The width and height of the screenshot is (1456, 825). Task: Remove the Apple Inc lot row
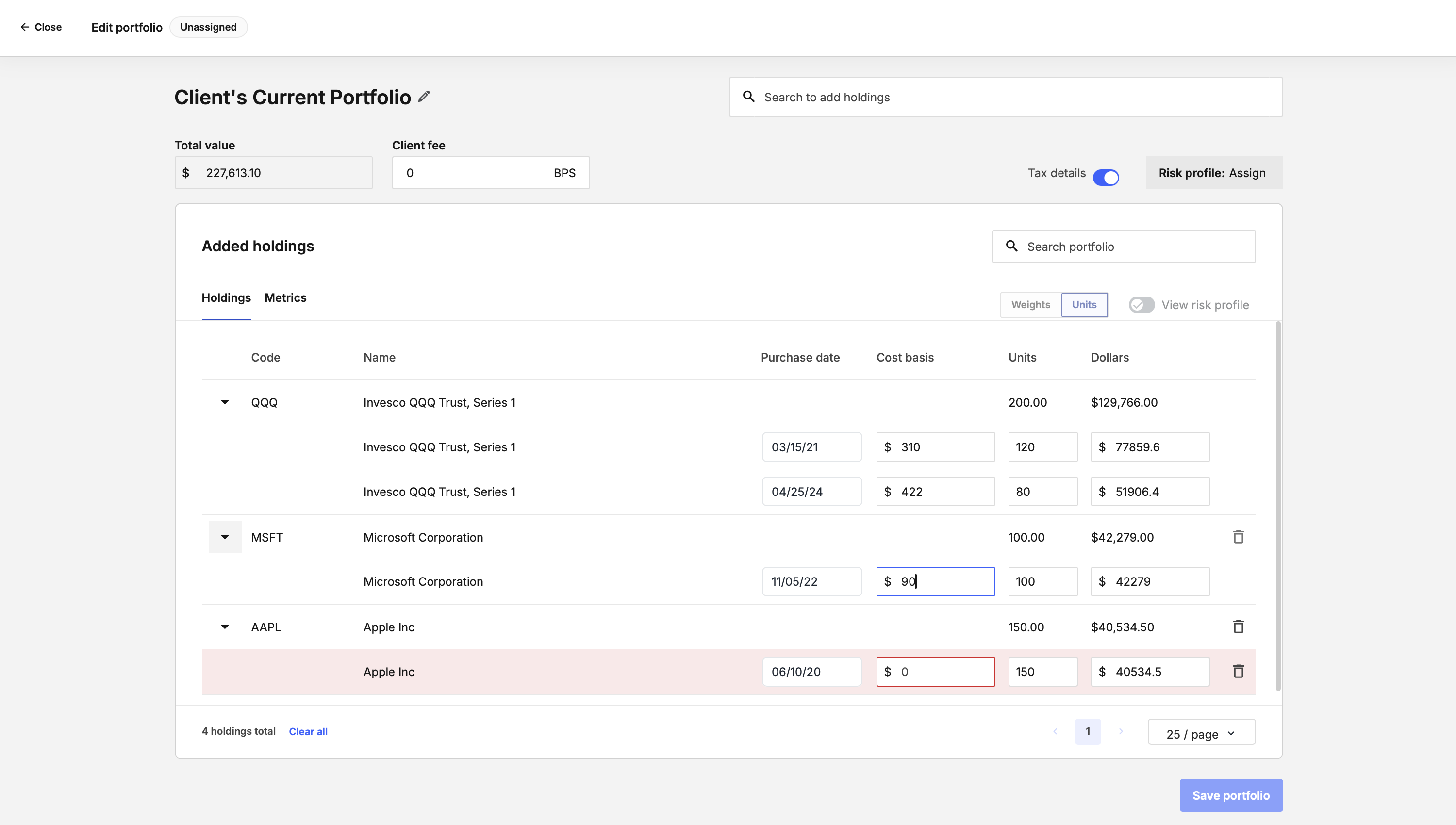pos(1238,672)
